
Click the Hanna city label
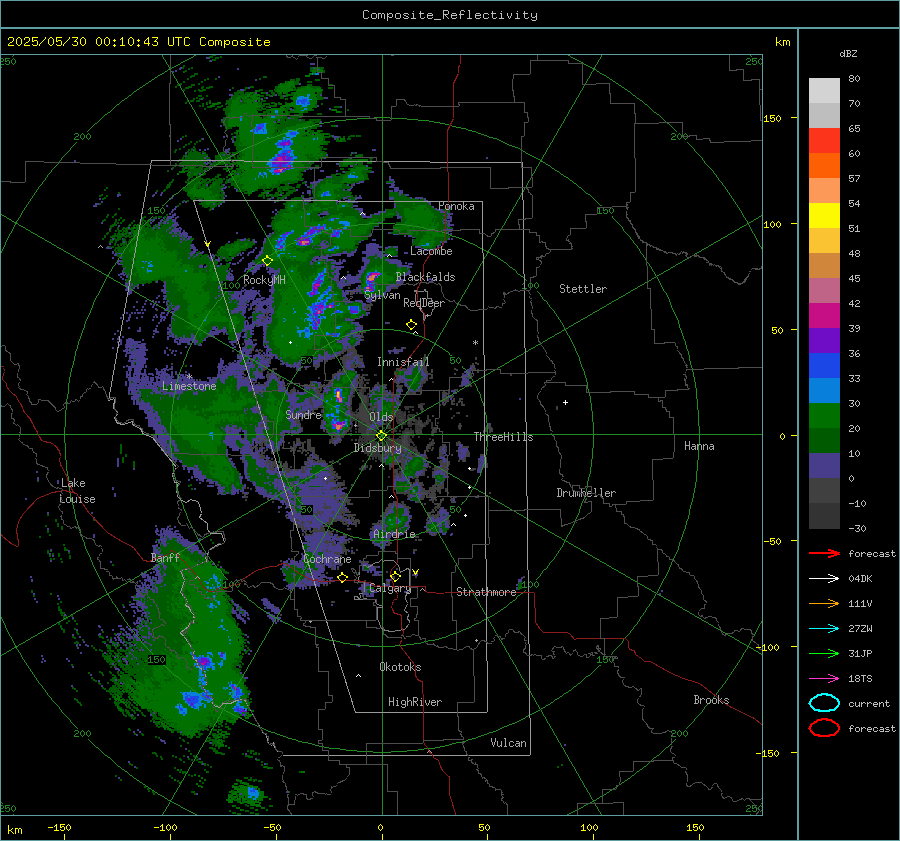tap(699, 446)
